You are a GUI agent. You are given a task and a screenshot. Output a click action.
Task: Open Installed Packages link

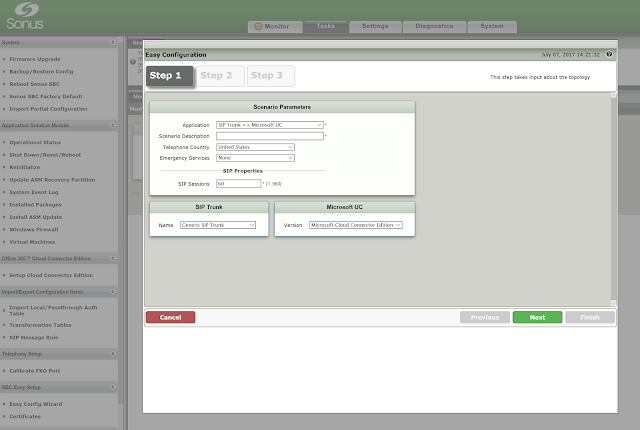(x=35, y=205)
